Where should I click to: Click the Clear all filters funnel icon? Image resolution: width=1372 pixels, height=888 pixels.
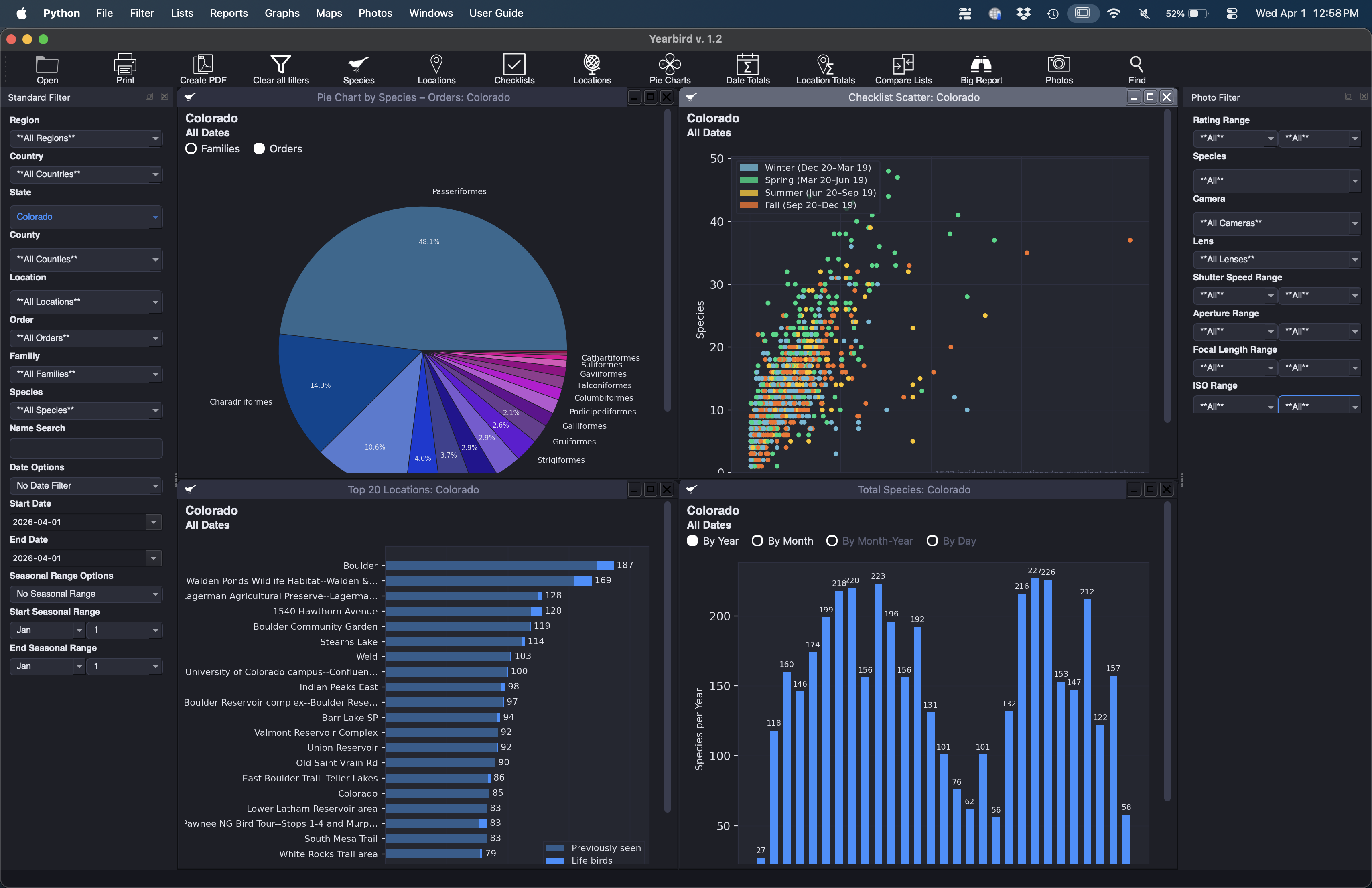(x=281, y=65)
